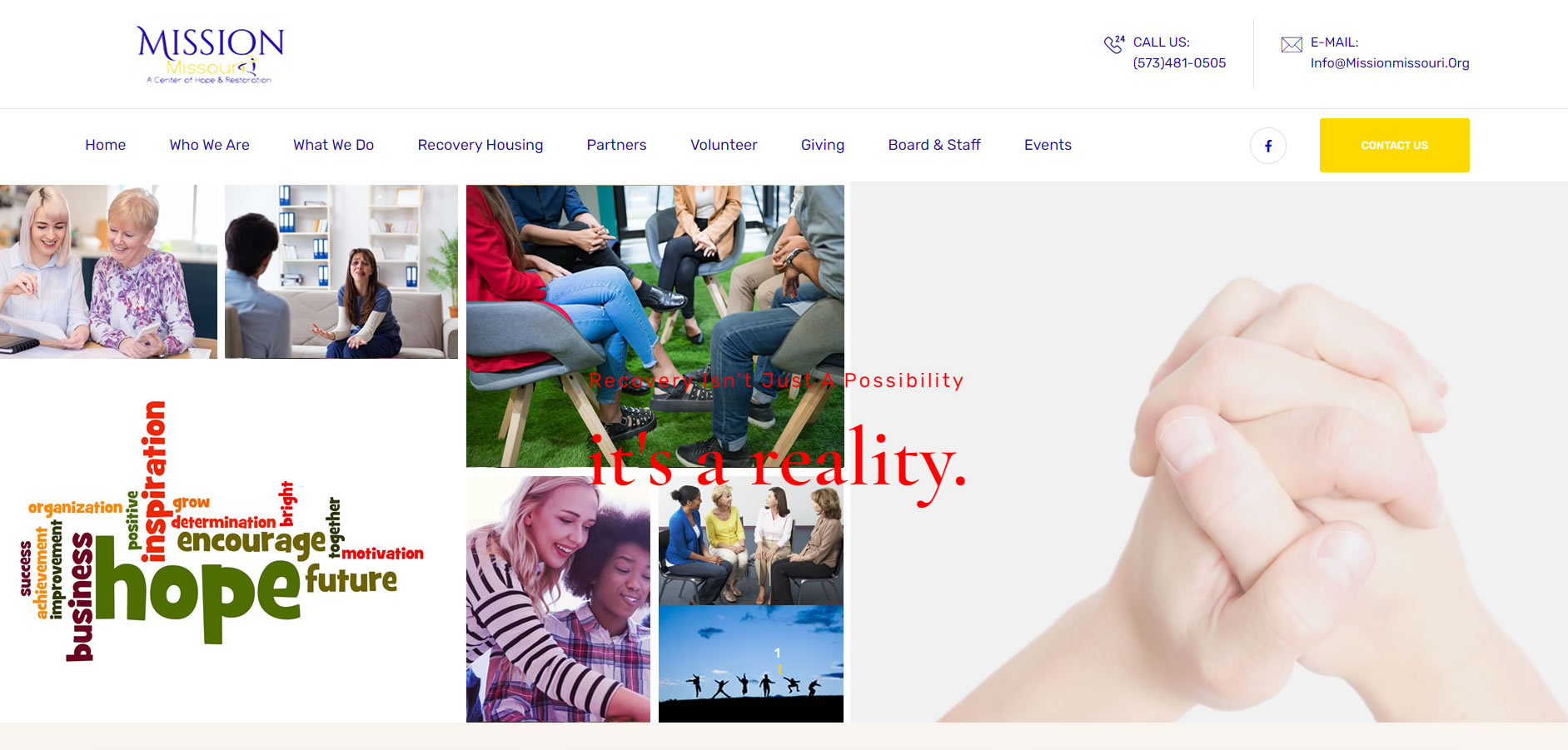Open the Giving menu item
The width and height of the screenshot is (1568, 750).
pos(823,145)
